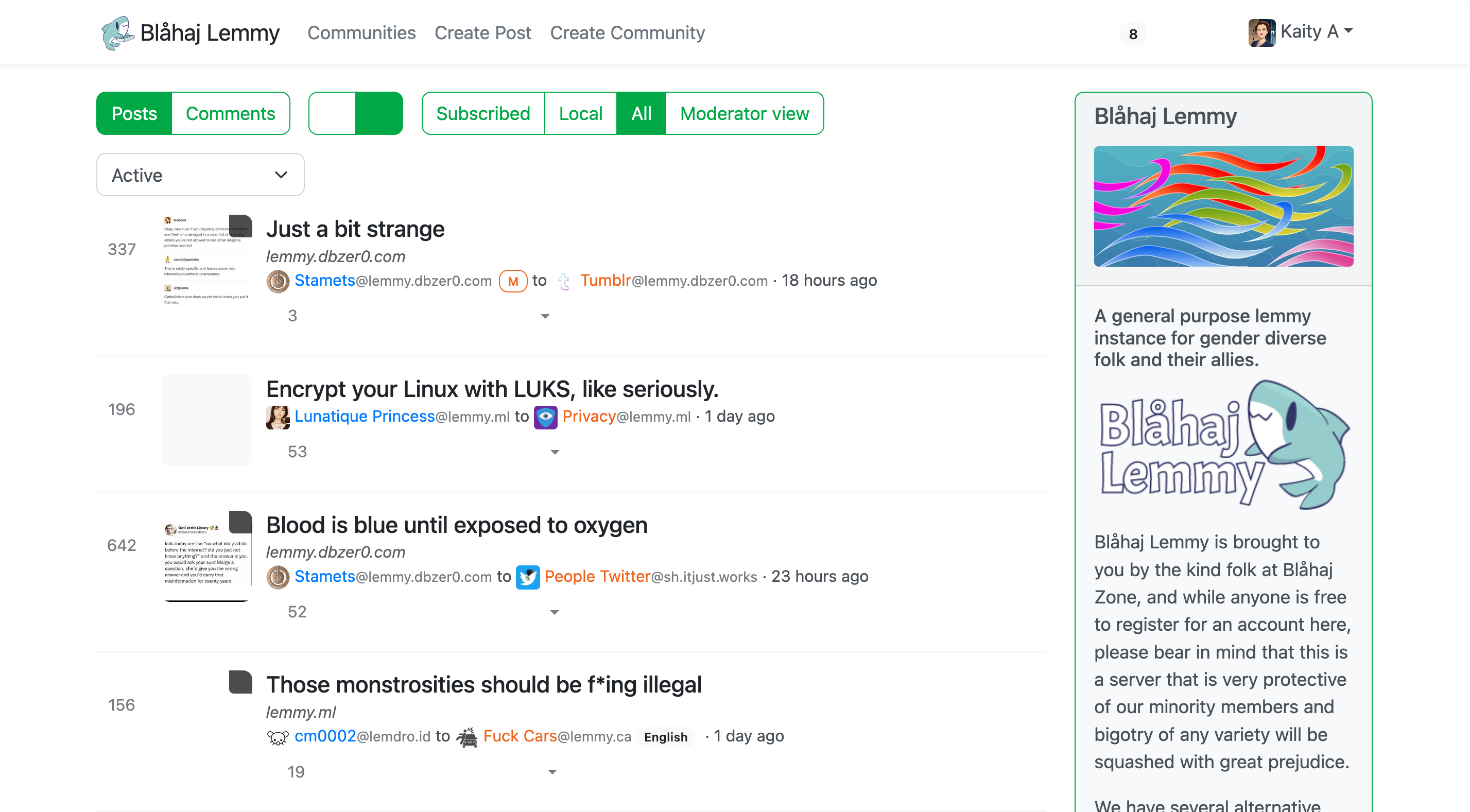1470x812 pixels.
Task: Click Stamets avatar on 'Just a bit strange'
Action: (x=278, y=281)
